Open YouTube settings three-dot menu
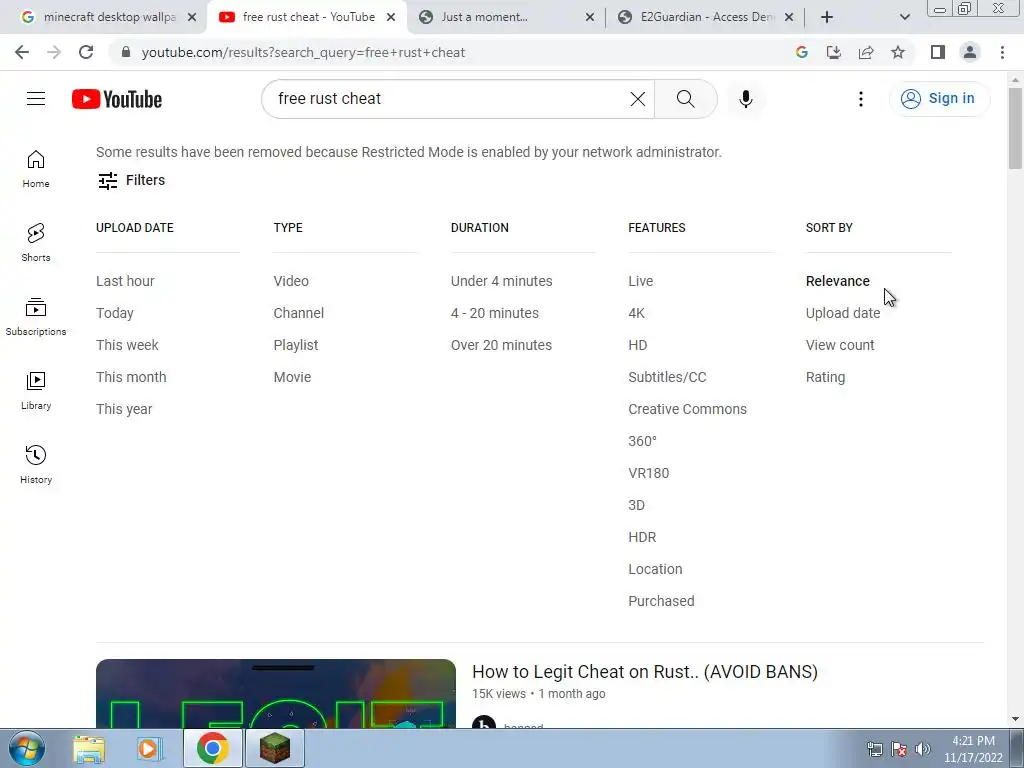1024x768 pixels. [x=861, y=99]
